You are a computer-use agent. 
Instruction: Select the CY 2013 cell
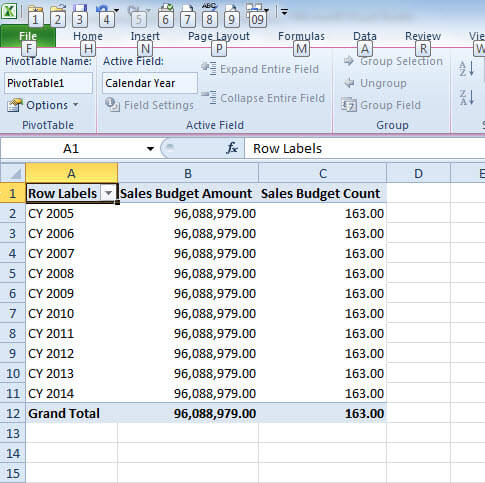click(71, 373)
